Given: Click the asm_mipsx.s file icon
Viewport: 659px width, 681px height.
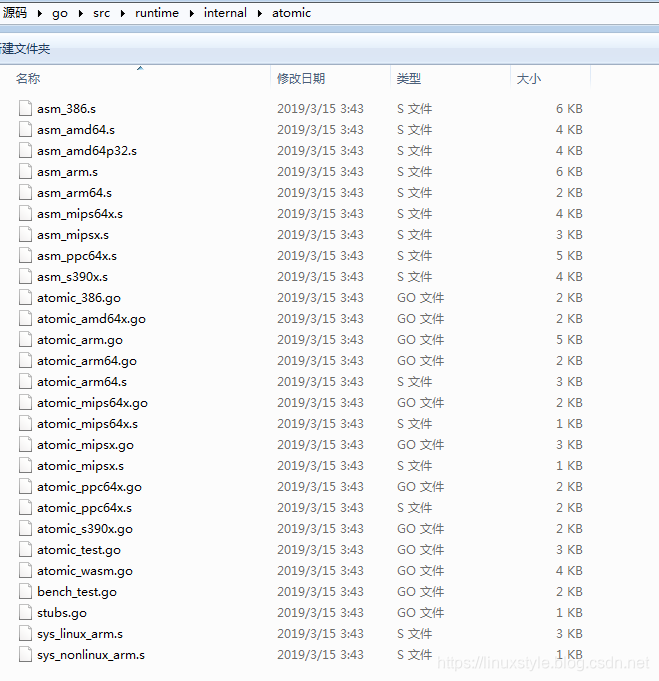Looking at the screenshot, I should coord(26,234).
